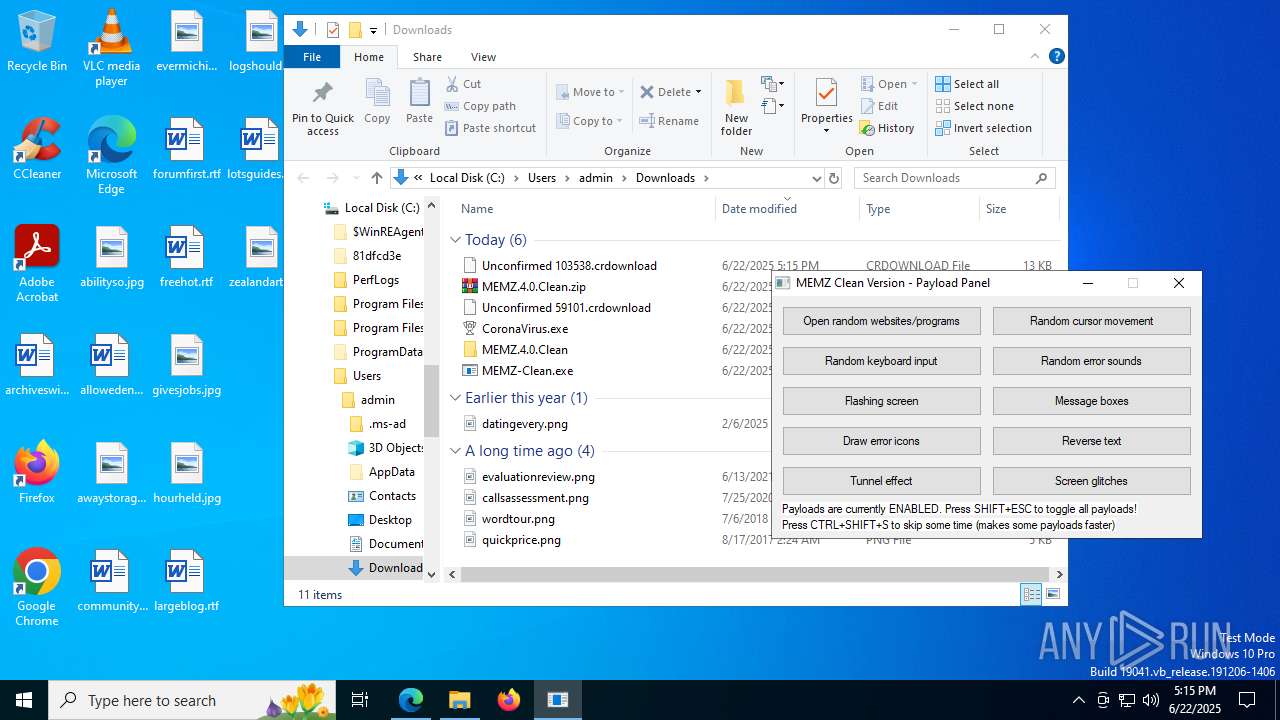The height and width of the screenshot is (720, 1280).
Task: Toggle Screen glitches payload
Action: (1091, 481)
